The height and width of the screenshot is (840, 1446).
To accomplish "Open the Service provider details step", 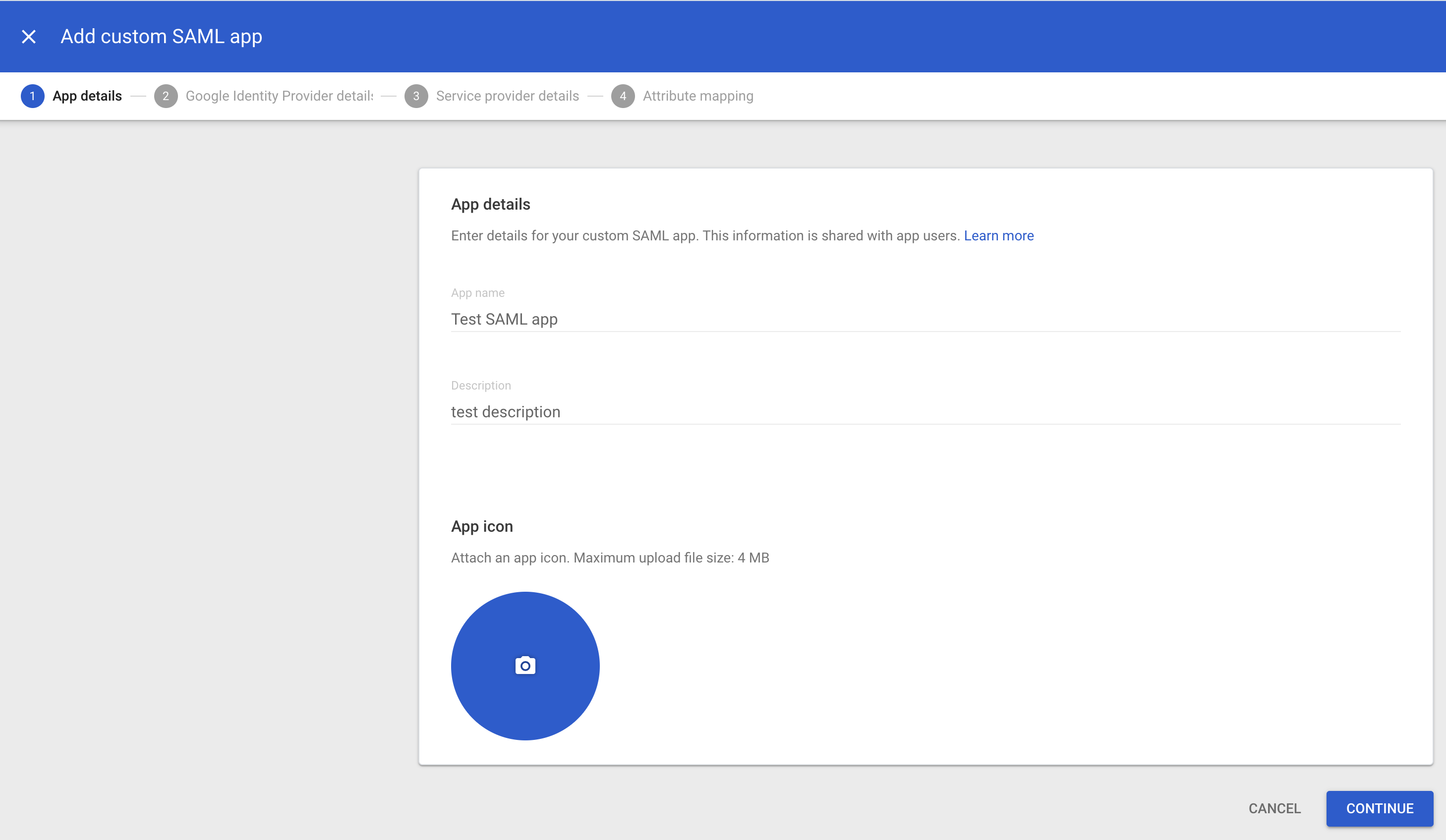I will pyautogui.click(x=507, y=96).
